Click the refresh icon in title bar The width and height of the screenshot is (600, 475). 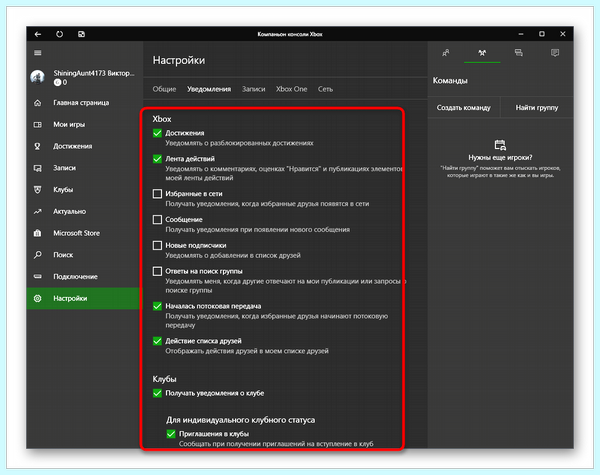[59, 34]
